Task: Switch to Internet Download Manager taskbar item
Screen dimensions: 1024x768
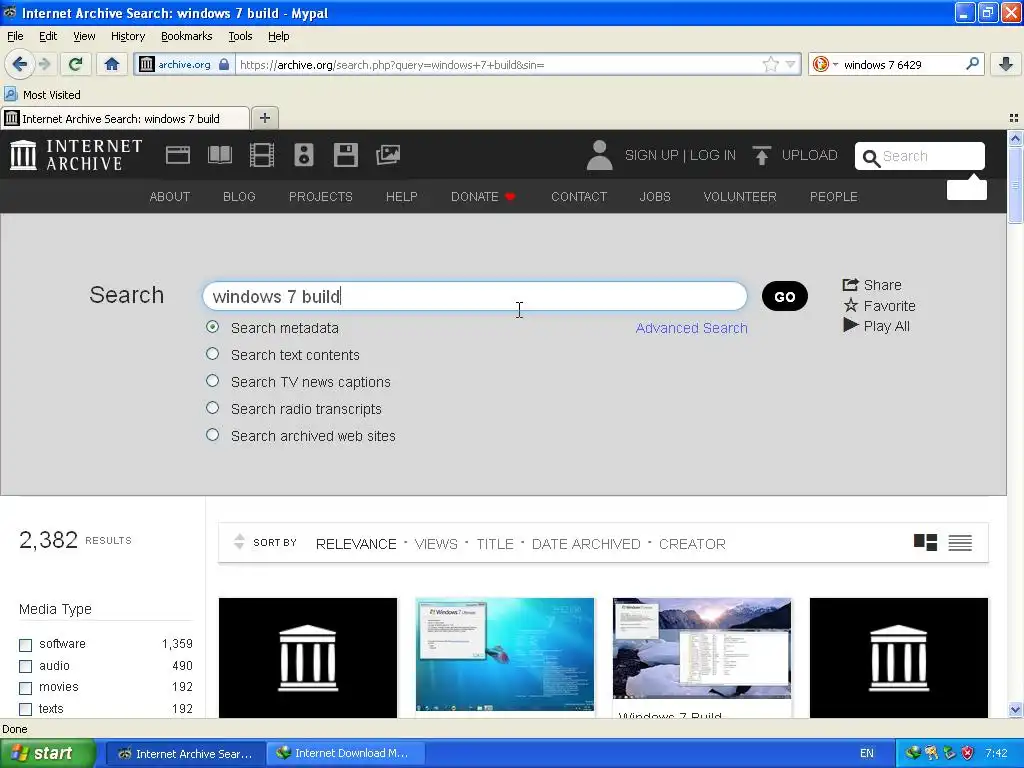Action: pyautogui.click(x=345, y=753)
